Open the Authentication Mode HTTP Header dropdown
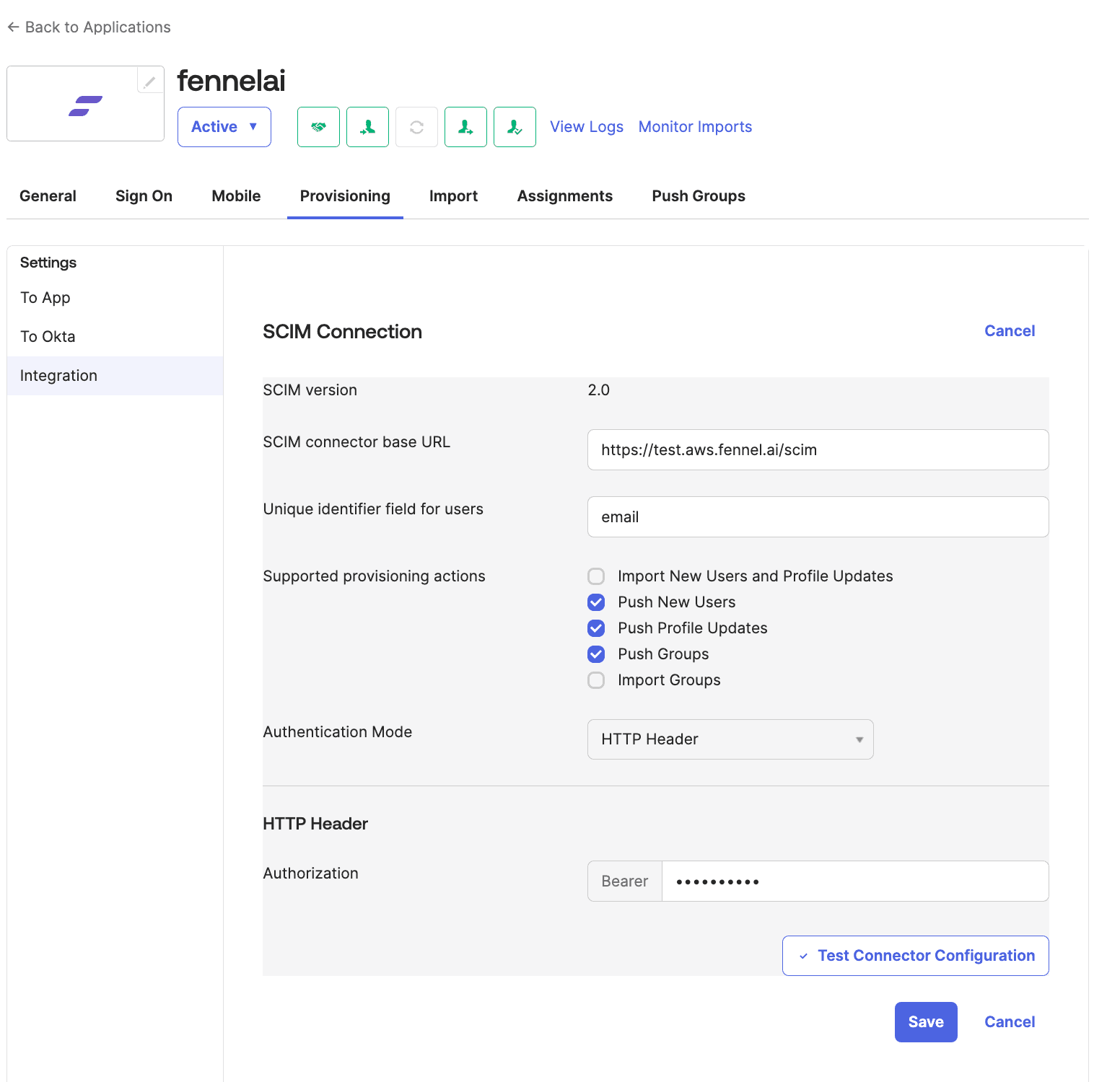 [x=730, y=739]
